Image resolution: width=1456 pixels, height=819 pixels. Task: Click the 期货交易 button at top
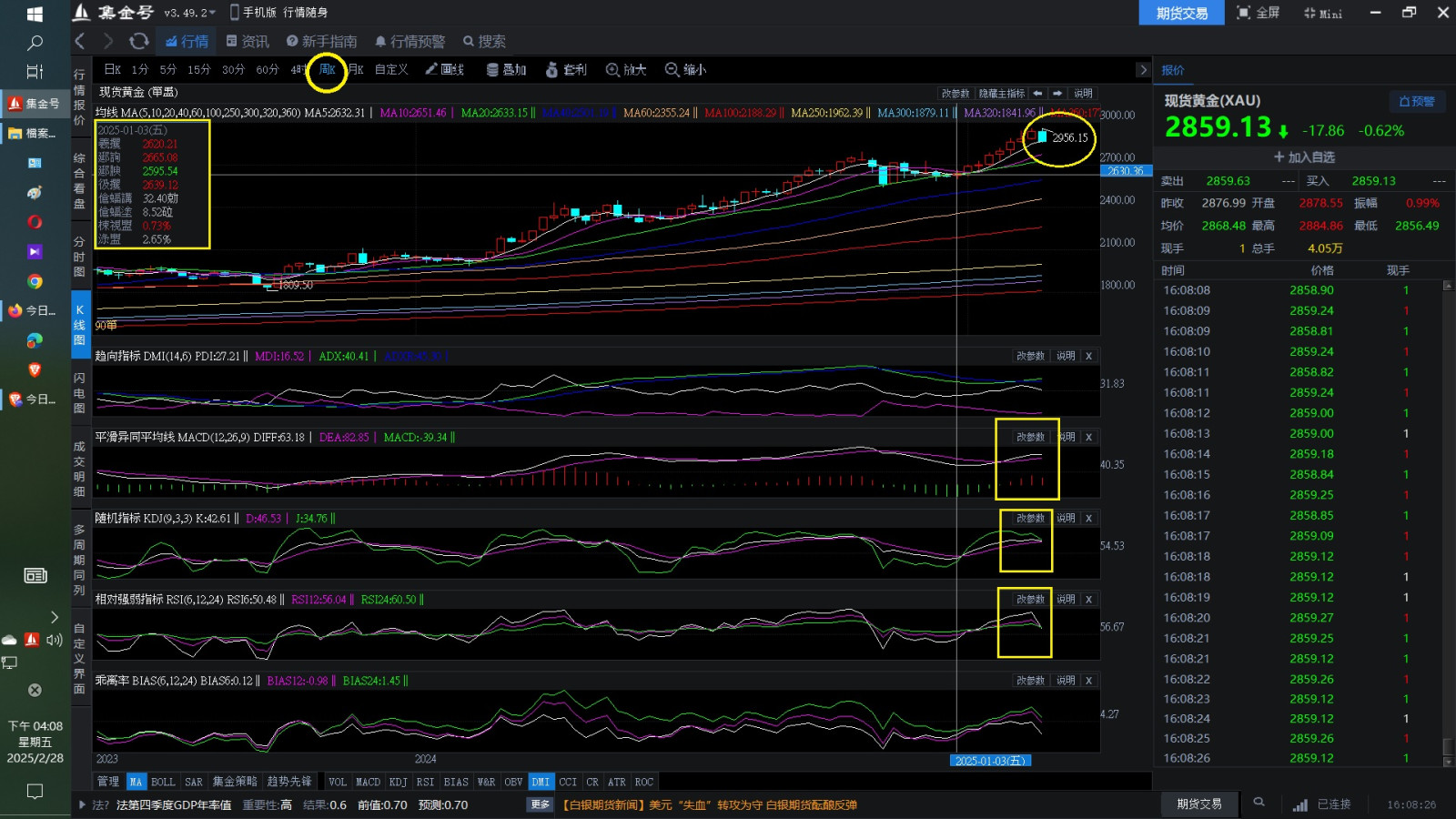coord(1181,13)
